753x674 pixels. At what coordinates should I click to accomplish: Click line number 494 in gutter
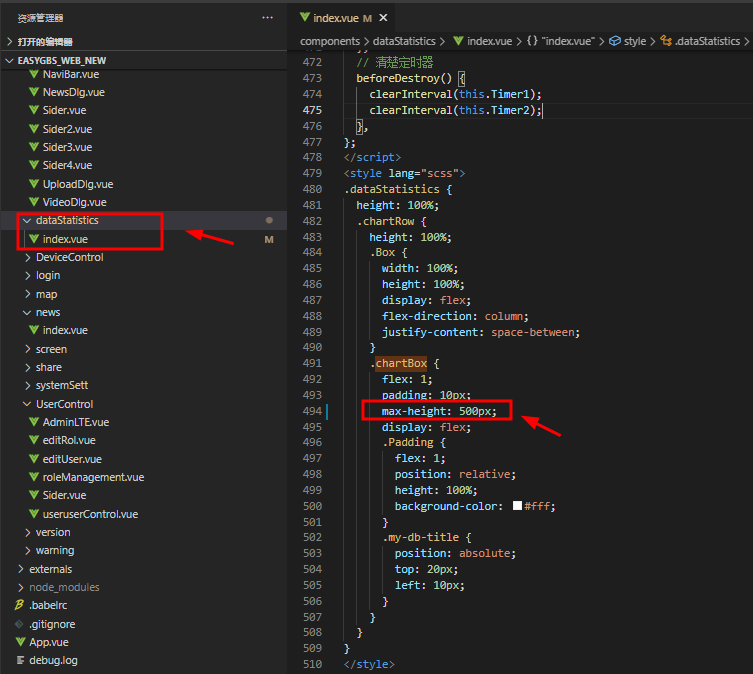point(312,411)
